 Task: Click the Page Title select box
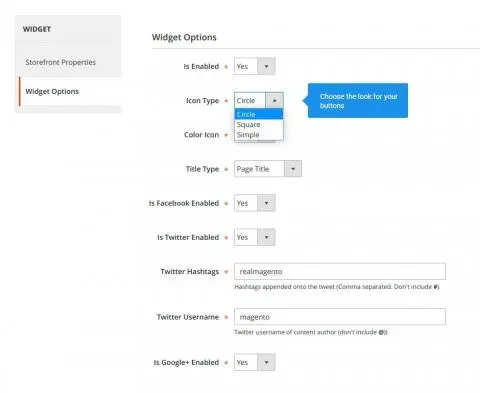click(x=268, y=169)
